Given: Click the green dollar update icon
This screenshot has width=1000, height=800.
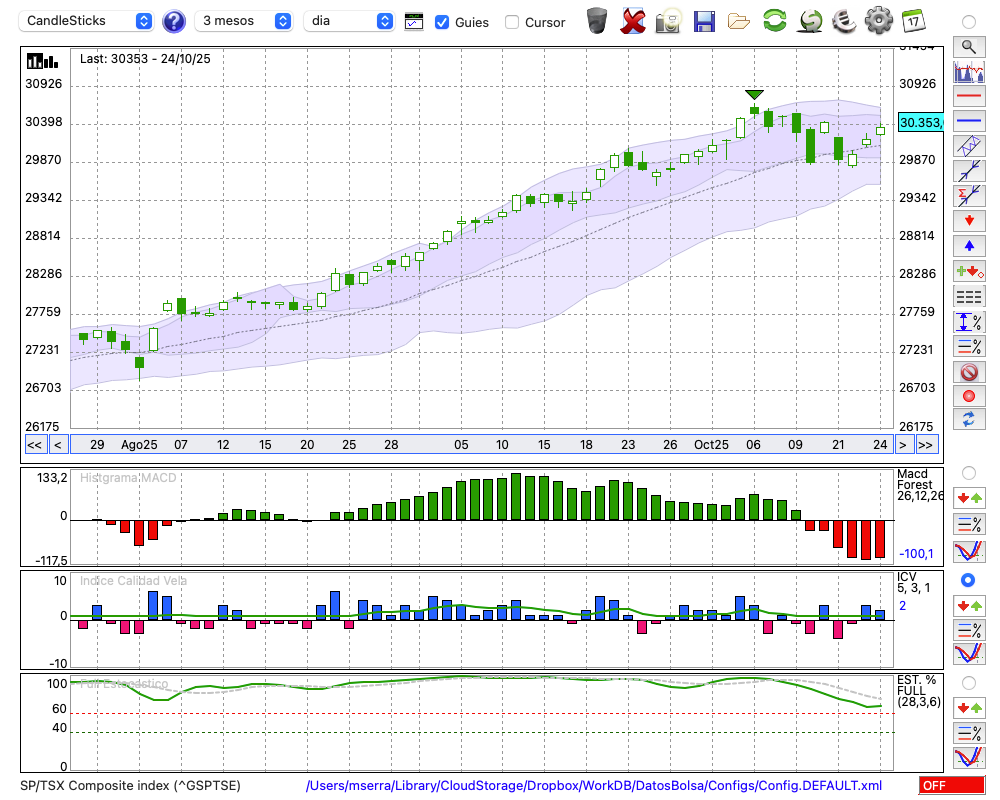Looking at the screenshot, I should (811, 20).
